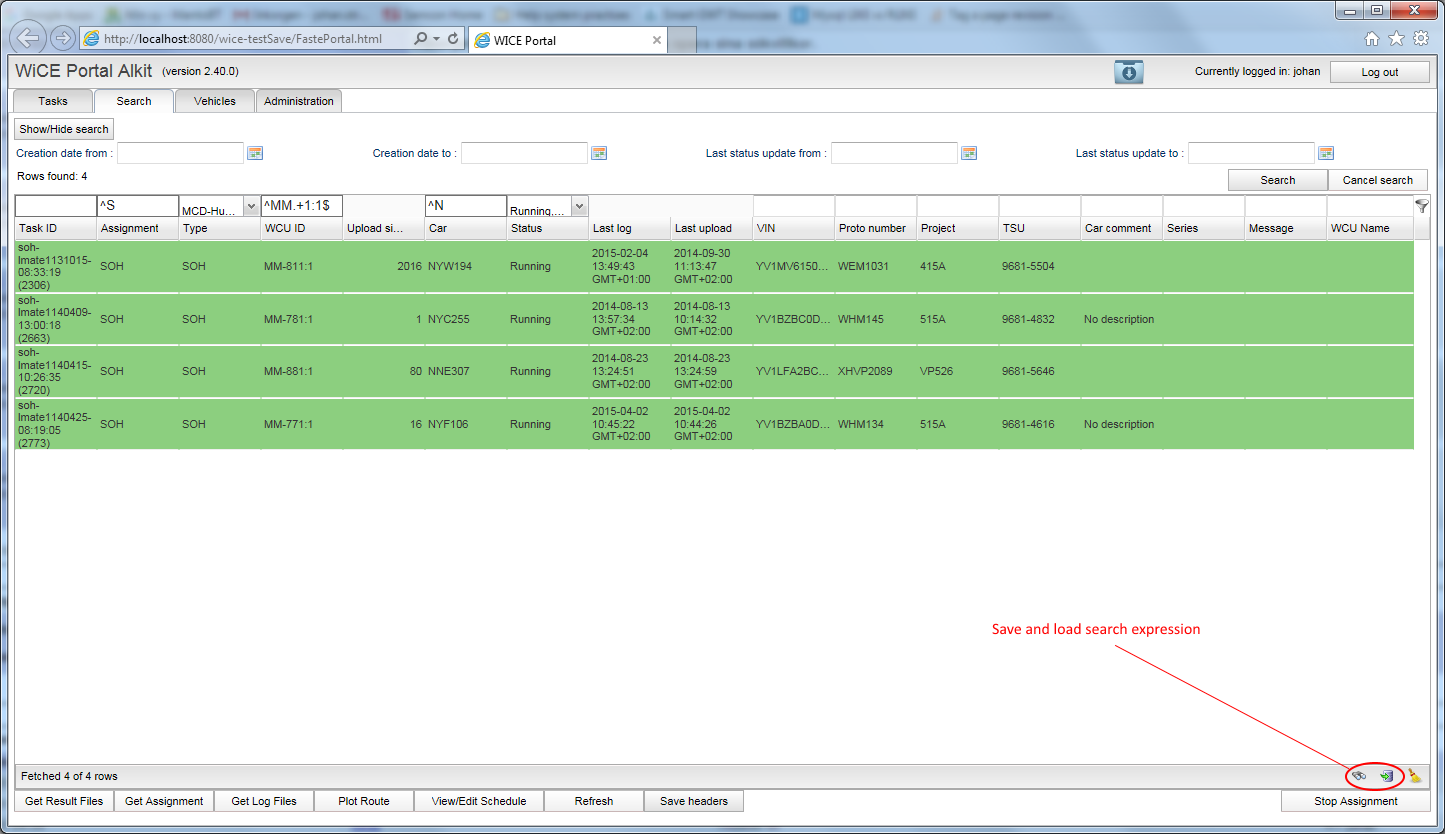Expand the Status filter dropdown
Viewport: 1445px width, 834px height.
[x=578, y=207]
